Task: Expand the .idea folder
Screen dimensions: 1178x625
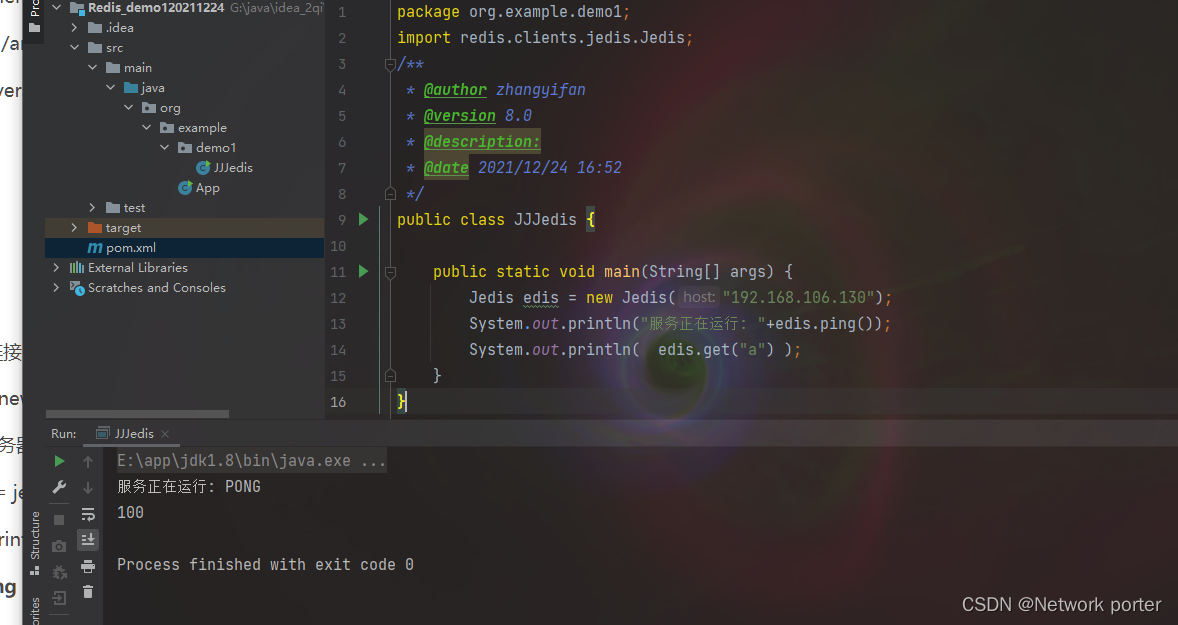Action: 74,28
